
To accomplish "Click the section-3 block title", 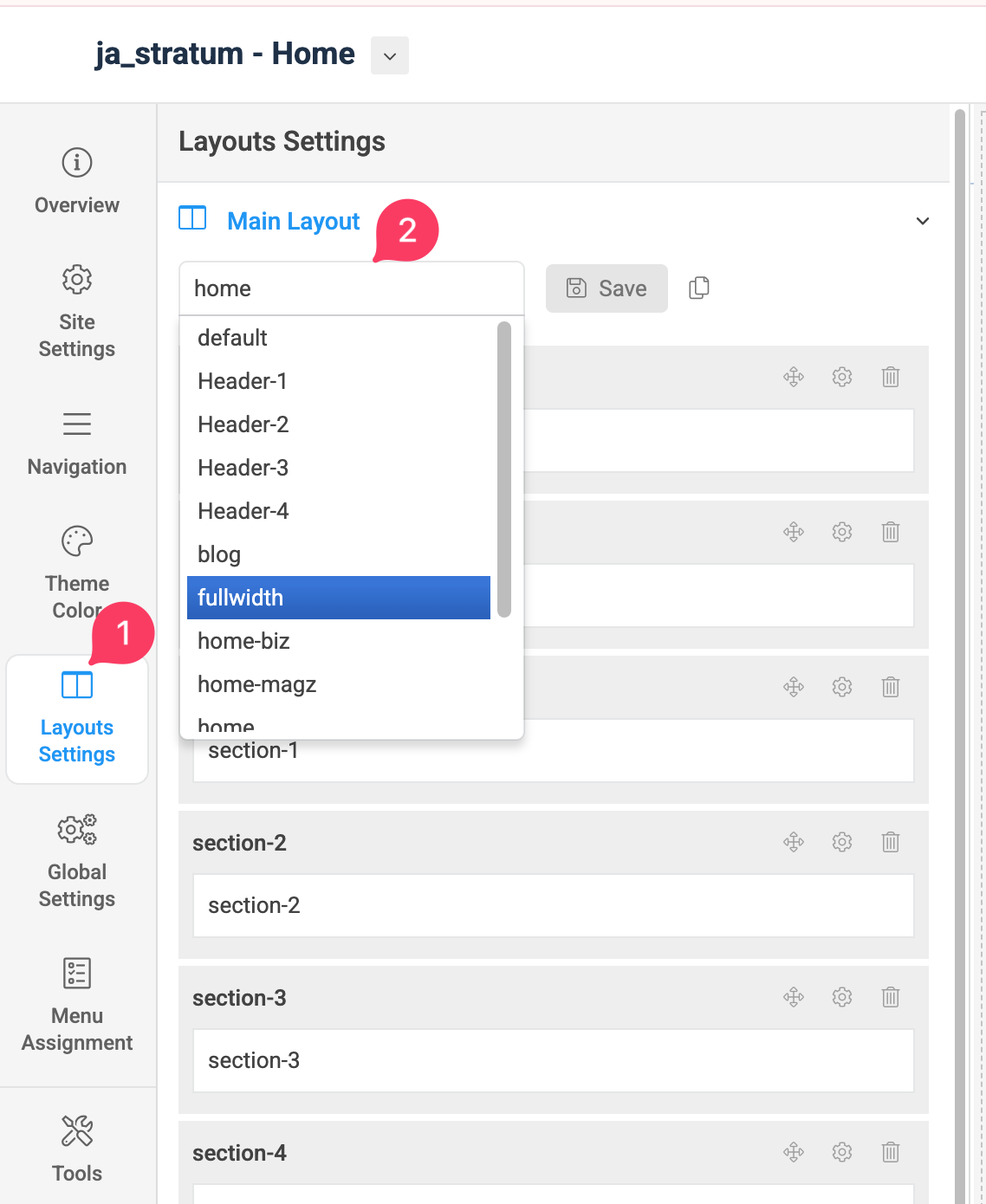I will 239,998.
